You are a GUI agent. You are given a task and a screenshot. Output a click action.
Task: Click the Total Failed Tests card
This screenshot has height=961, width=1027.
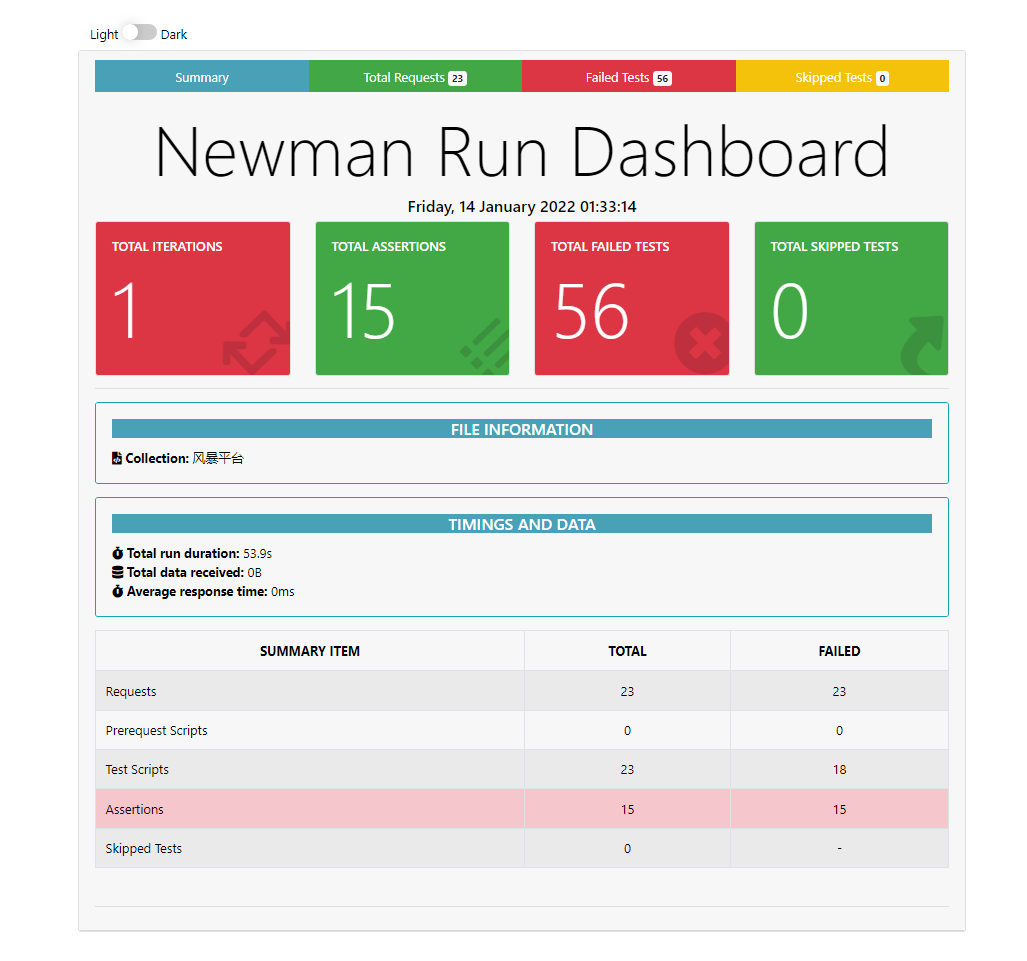tap(632, 299)
